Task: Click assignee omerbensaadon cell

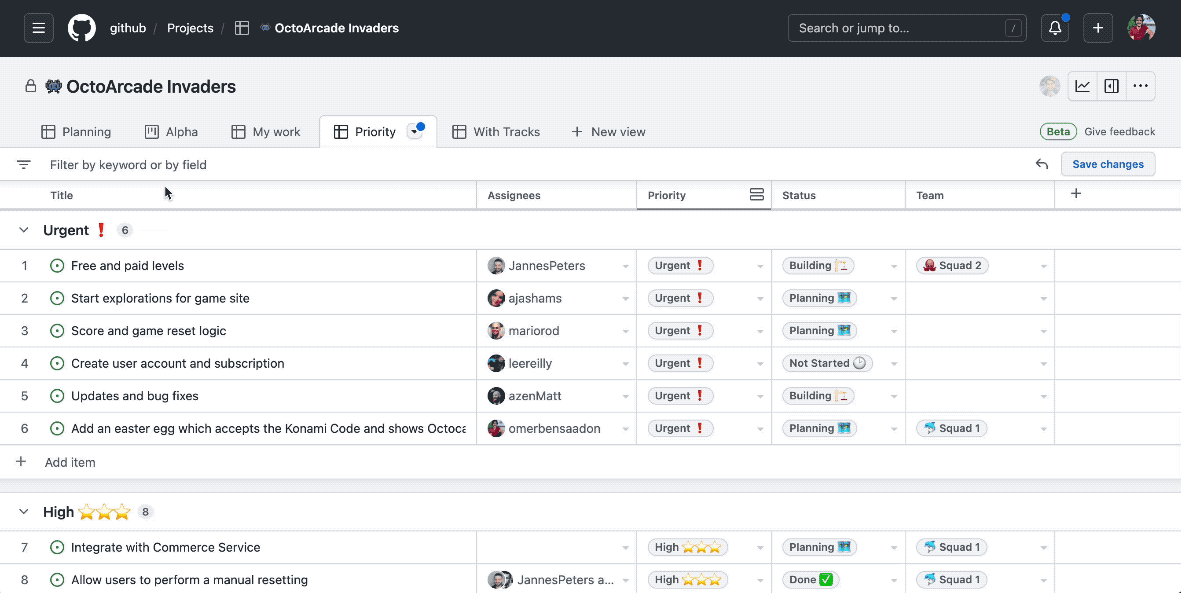Action: [557, 429]
